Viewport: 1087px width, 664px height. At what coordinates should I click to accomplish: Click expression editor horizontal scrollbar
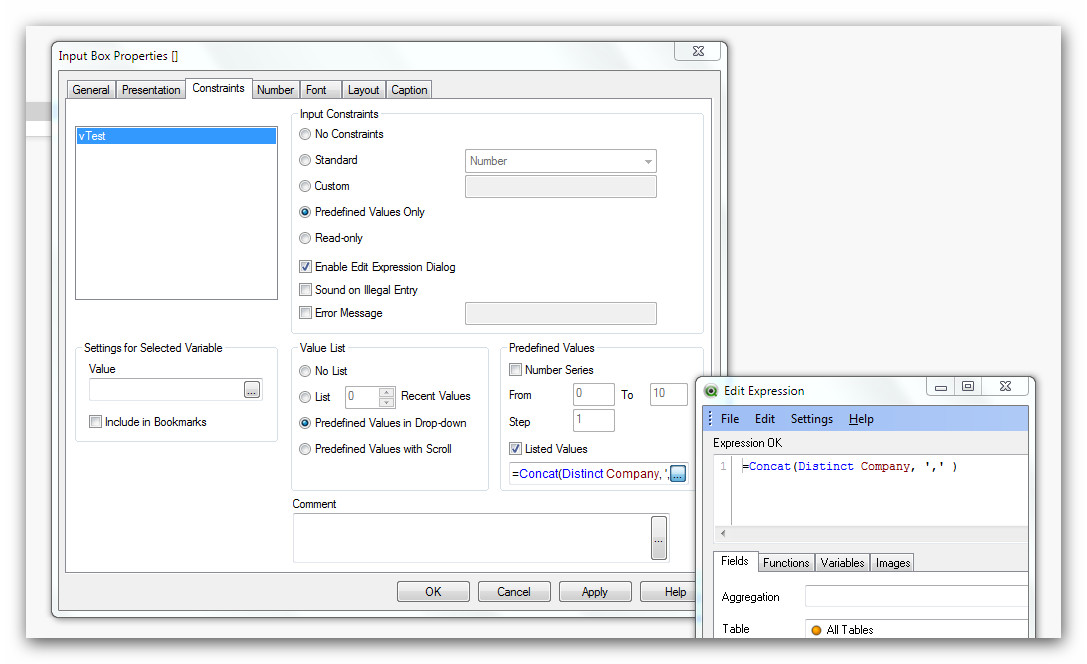pyautogui.click(x=871, y=534)
